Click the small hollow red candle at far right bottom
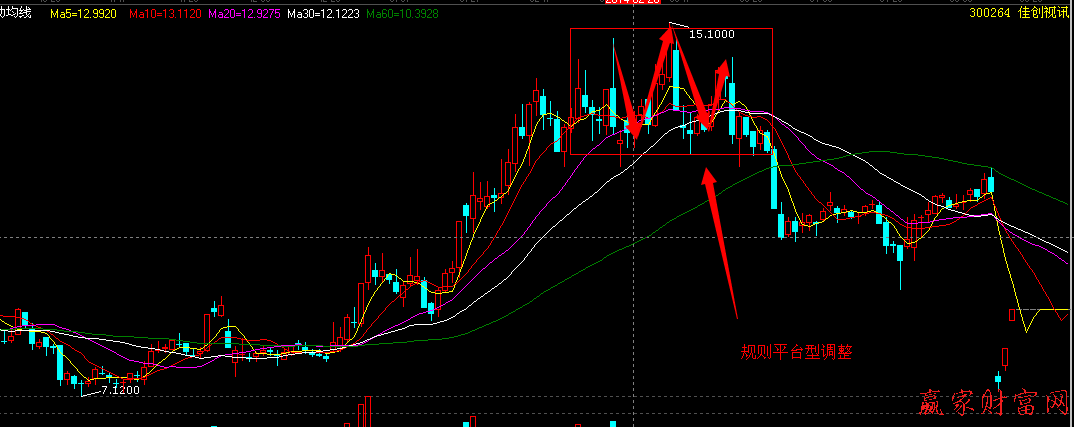The height and width of the screenshot is (427, 1074). [1005, 356]
